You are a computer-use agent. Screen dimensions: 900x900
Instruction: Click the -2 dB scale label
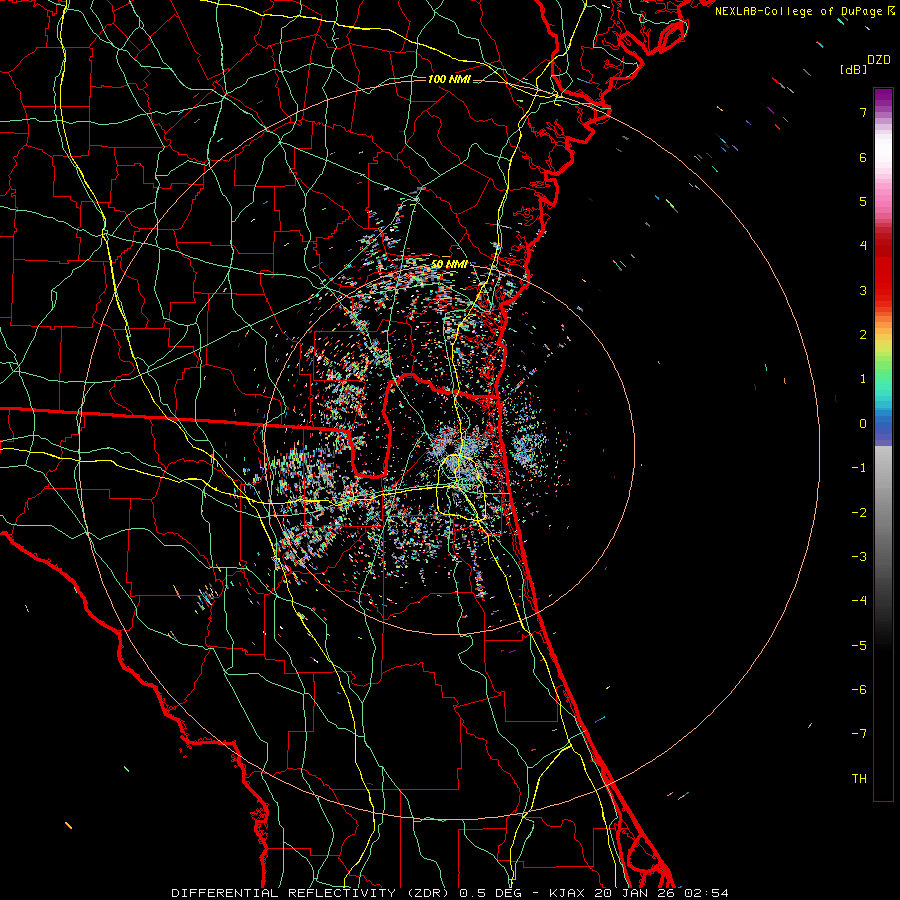click(859, 513)
